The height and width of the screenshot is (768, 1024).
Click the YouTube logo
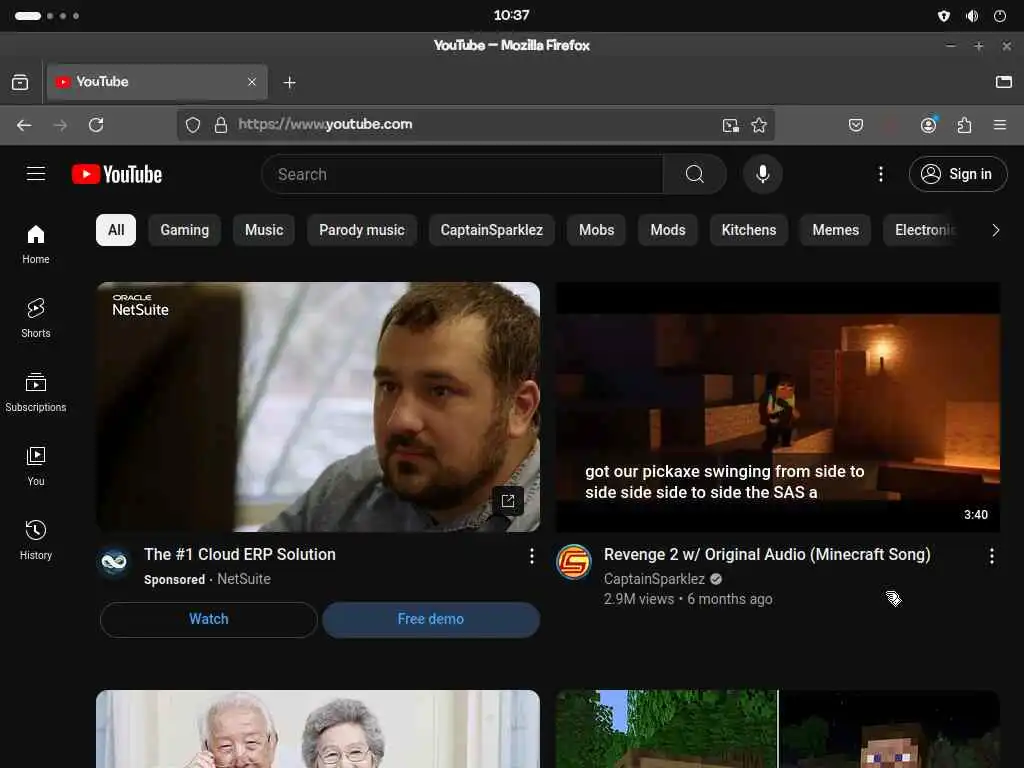[x=117, y=174]
